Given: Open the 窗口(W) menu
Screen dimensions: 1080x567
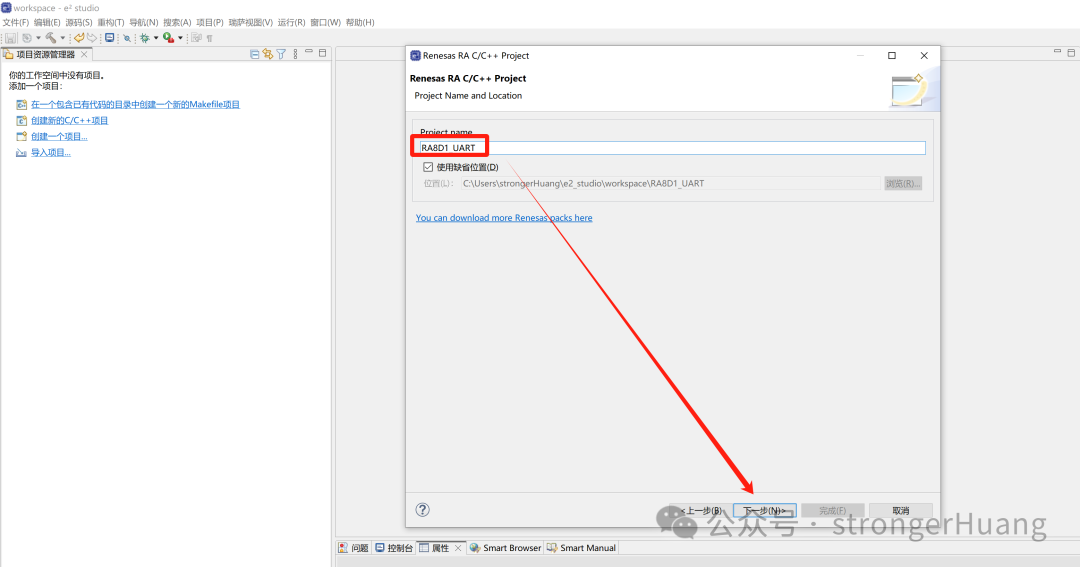Looking at the screenshot, I should pos(325,22).
